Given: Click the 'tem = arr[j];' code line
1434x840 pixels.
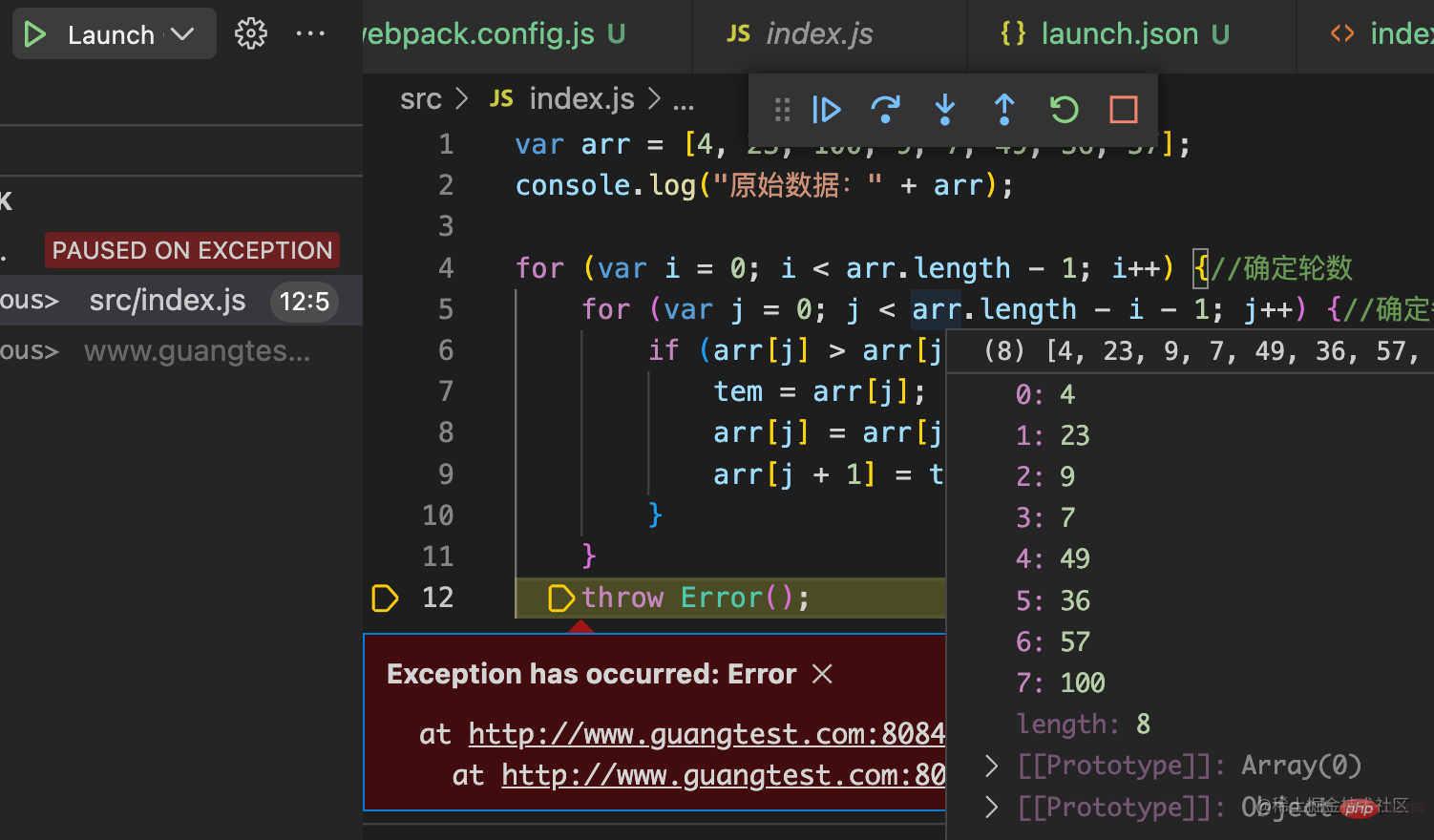Looking at the screenshot, I should click(820, 392).
